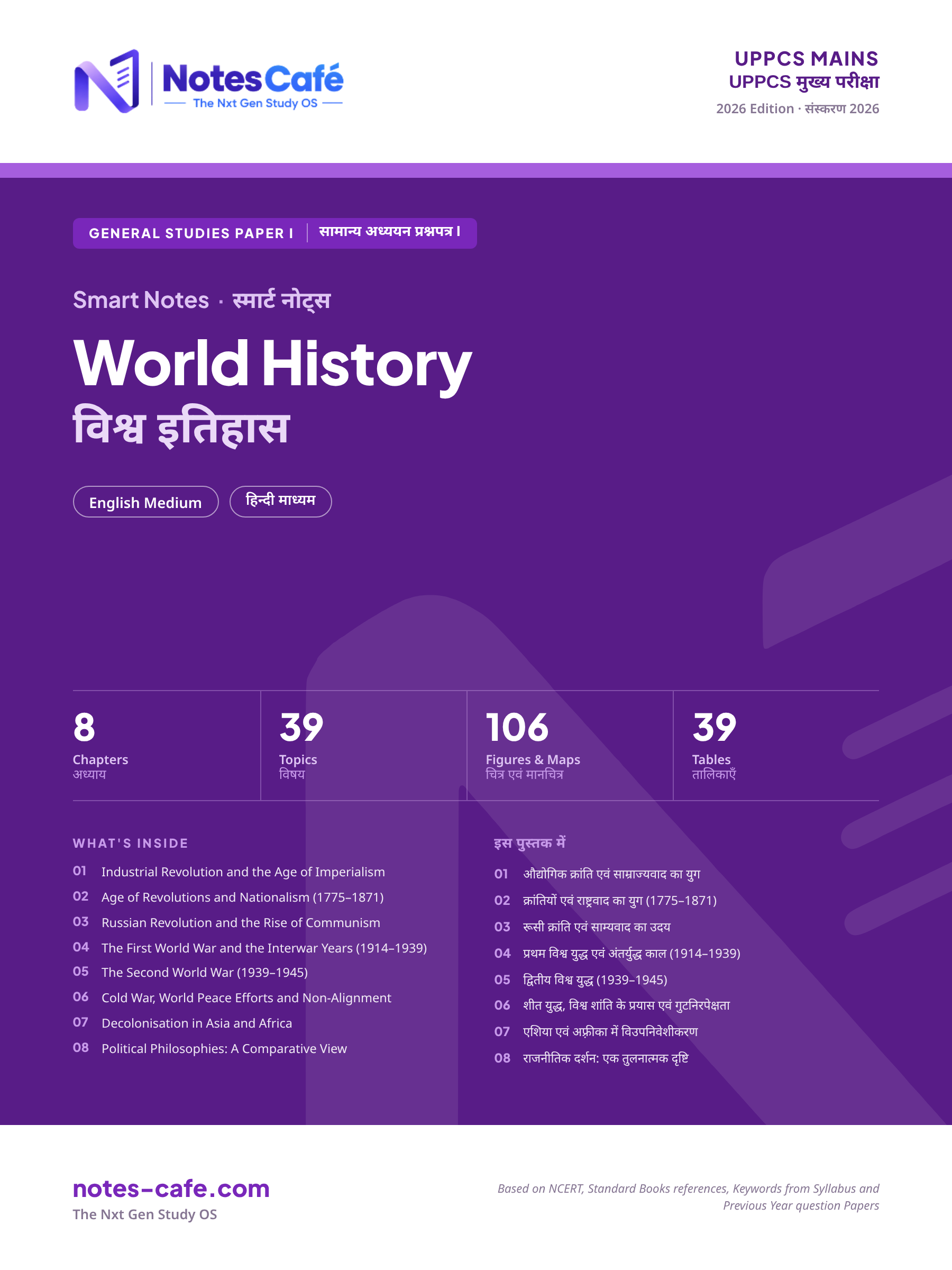
Task: Click the 2026 Edition text
Action: (798, 108)
